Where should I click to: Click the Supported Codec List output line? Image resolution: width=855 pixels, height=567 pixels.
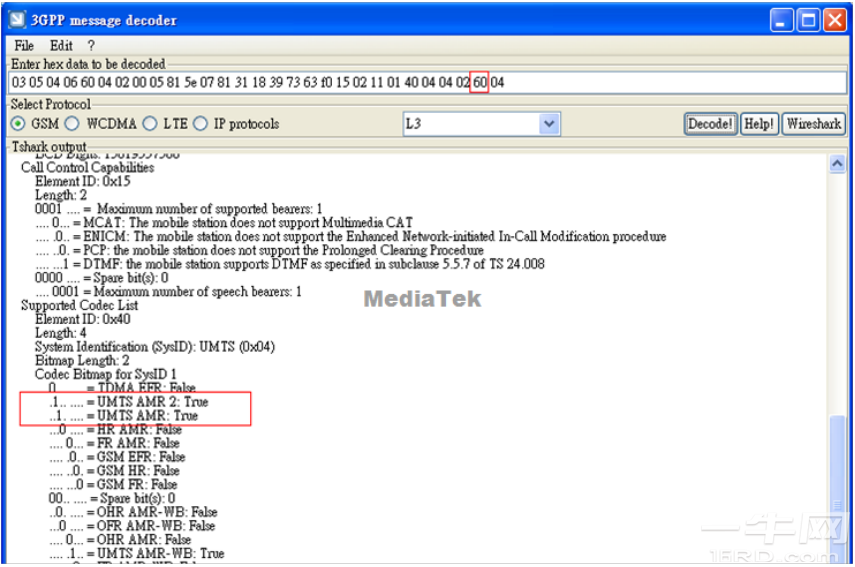point(79,305)
